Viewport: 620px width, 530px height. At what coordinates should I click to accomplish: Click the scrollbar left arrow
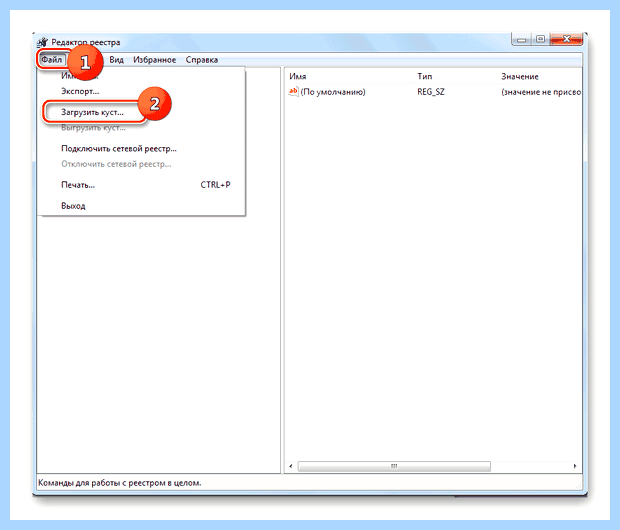[x=291, y=466]
